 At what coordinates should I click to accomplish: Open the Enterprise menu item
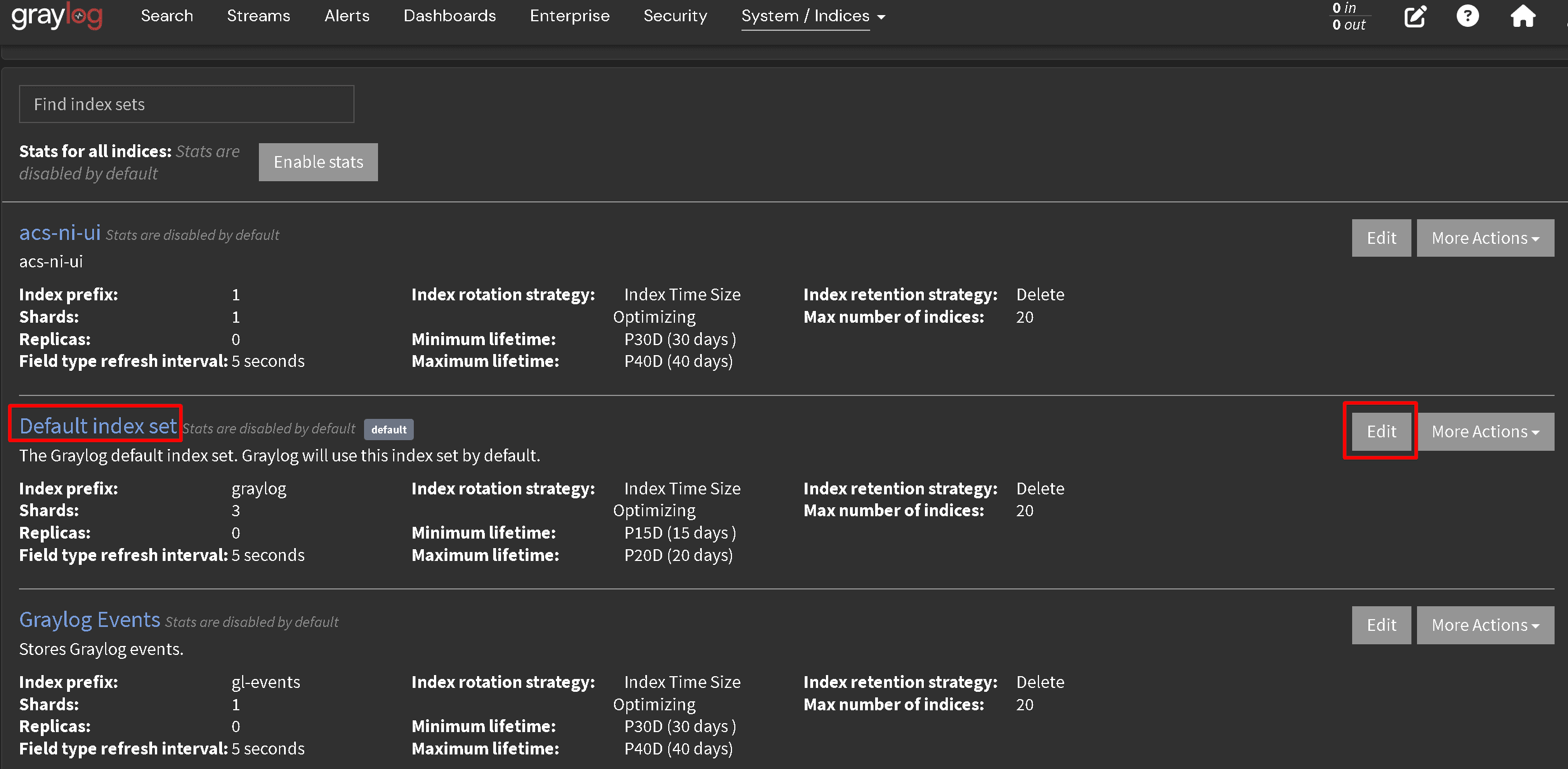coord(570,16)
